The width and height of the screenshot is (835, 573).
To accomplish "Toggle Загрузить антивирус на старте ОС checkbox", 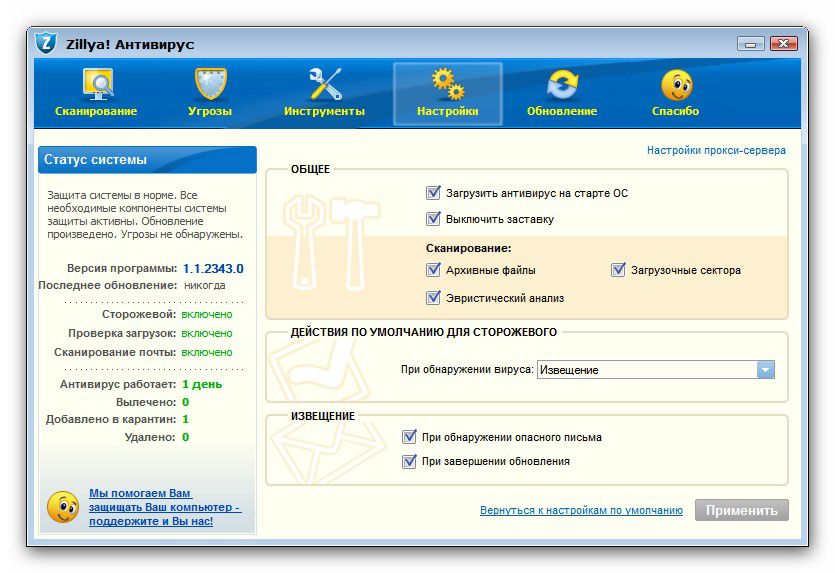I will [x=433, y=193].
